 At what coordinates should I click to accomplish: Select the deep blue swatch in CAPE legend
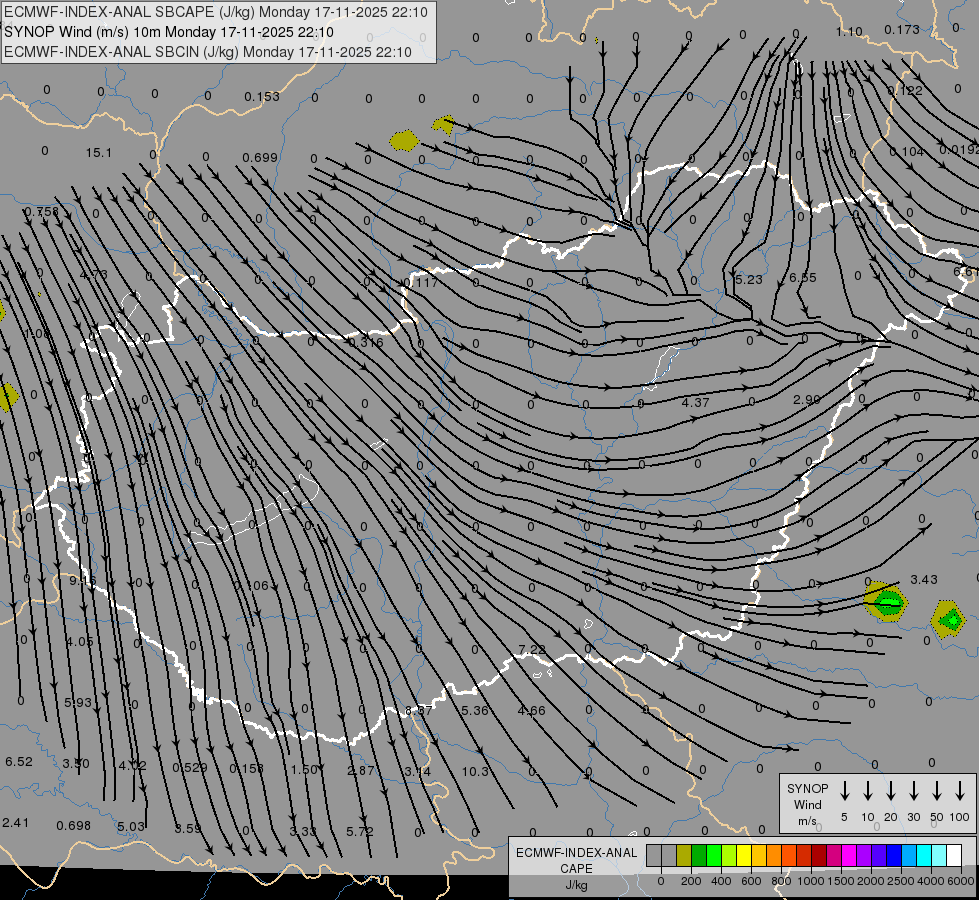coord(893,856)
